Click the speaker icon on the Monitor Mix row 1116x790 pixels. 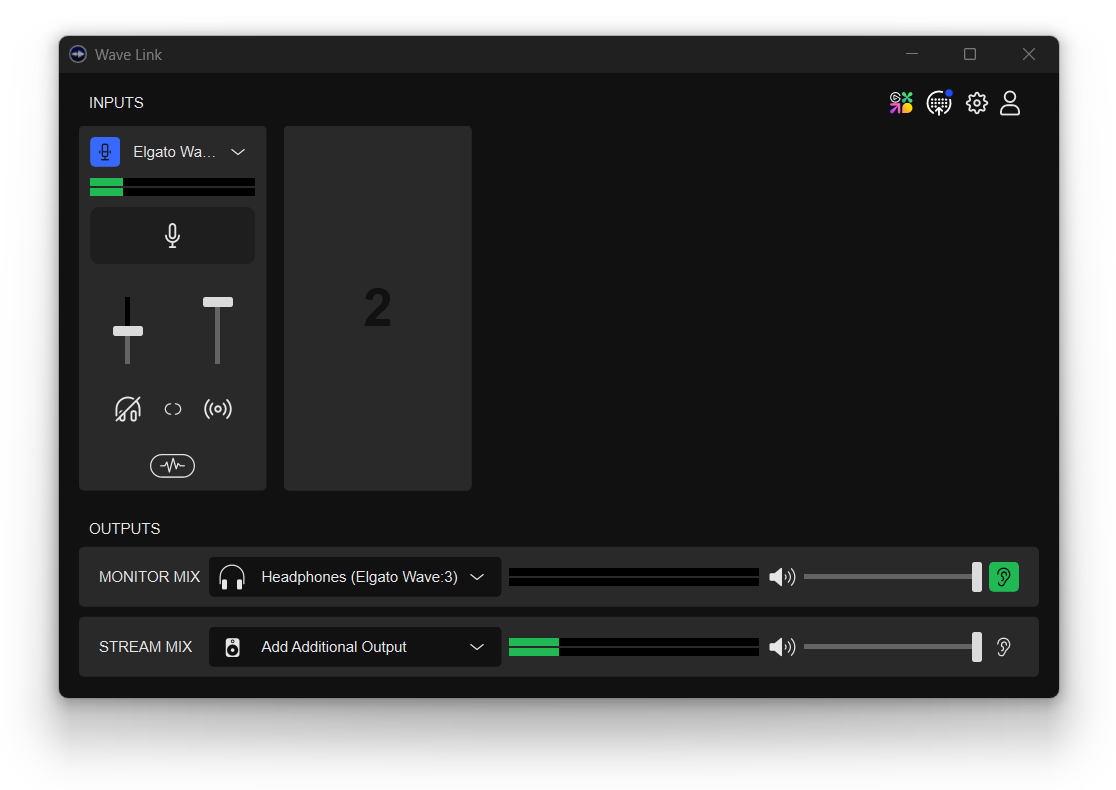(783, 576)
